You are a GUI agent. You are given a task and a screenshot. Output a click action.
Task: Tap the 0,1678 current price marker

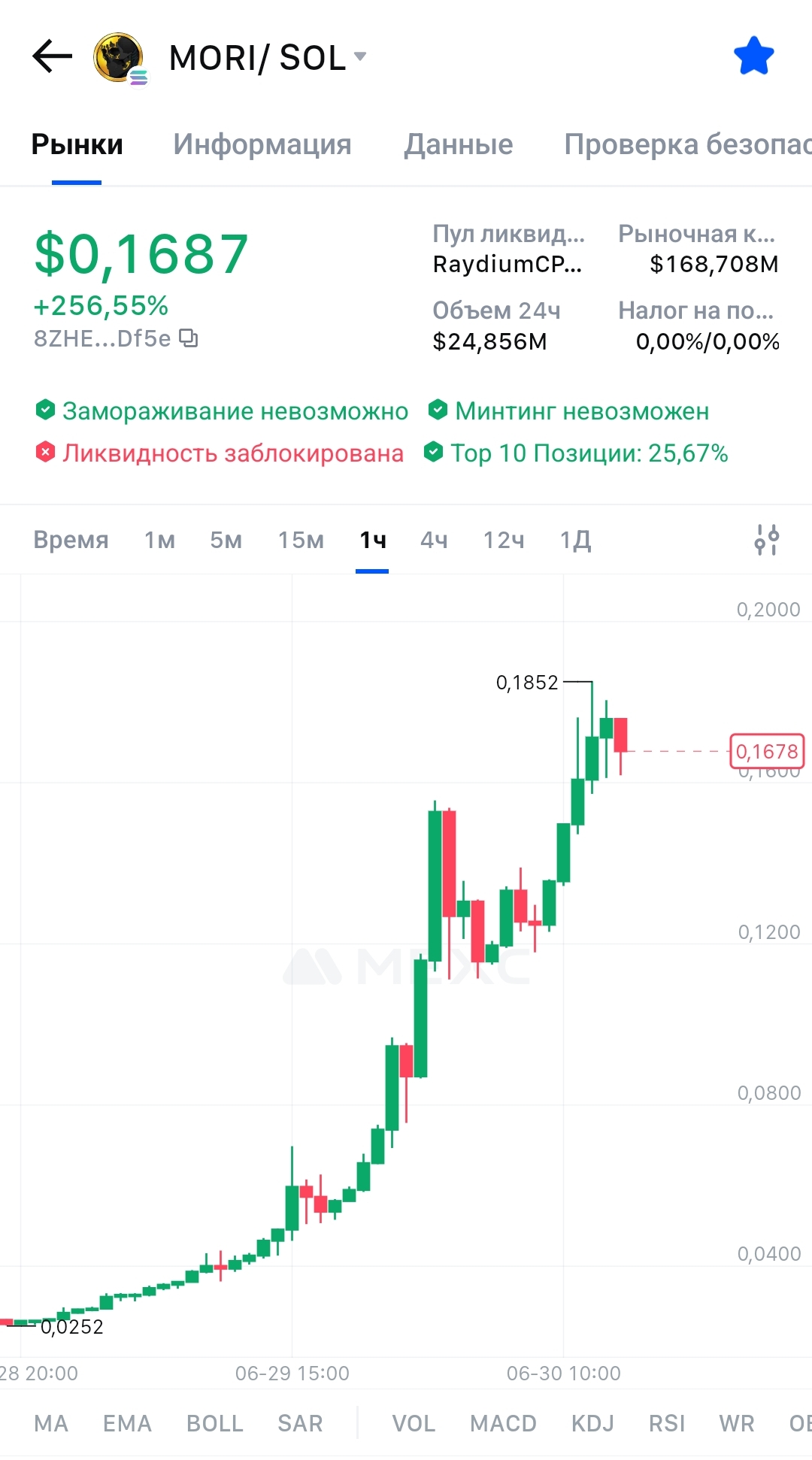[x=767, y=751]
